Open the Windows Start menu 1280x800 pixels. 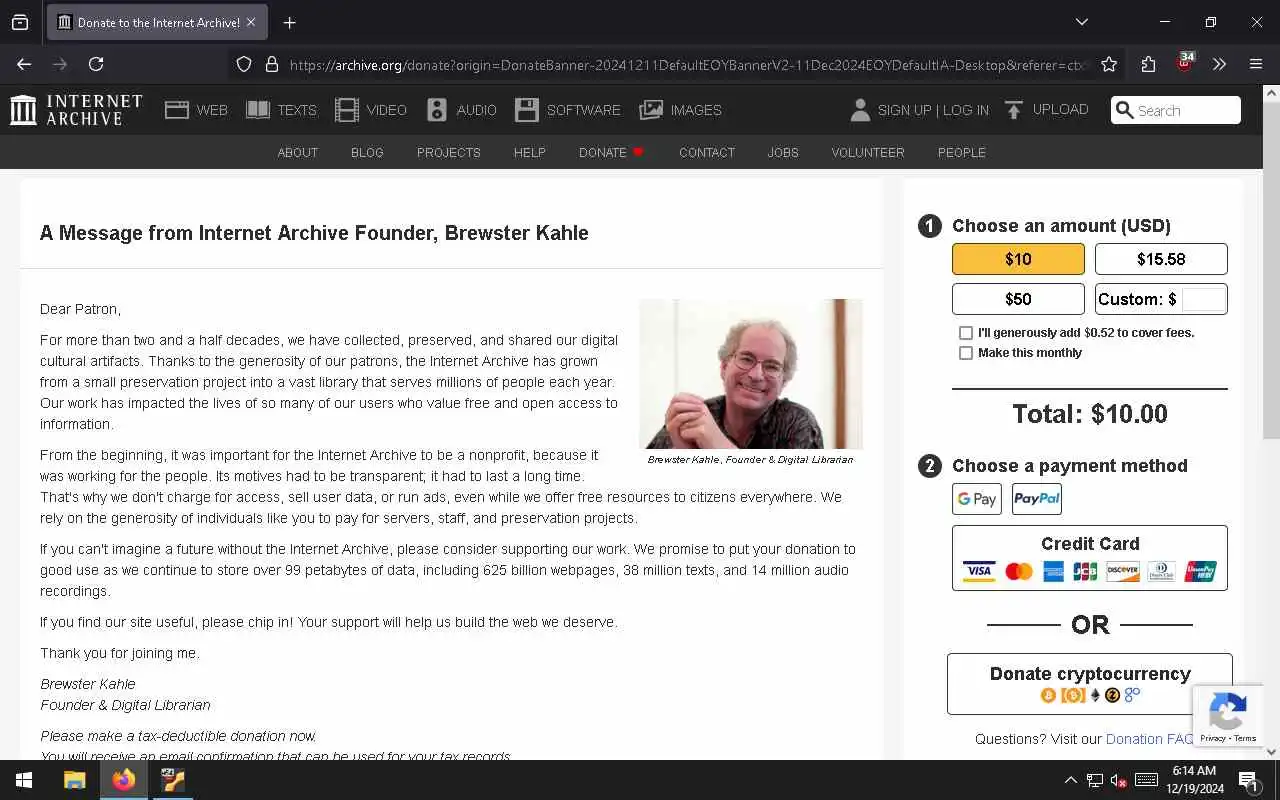click(x=24, y=780)
